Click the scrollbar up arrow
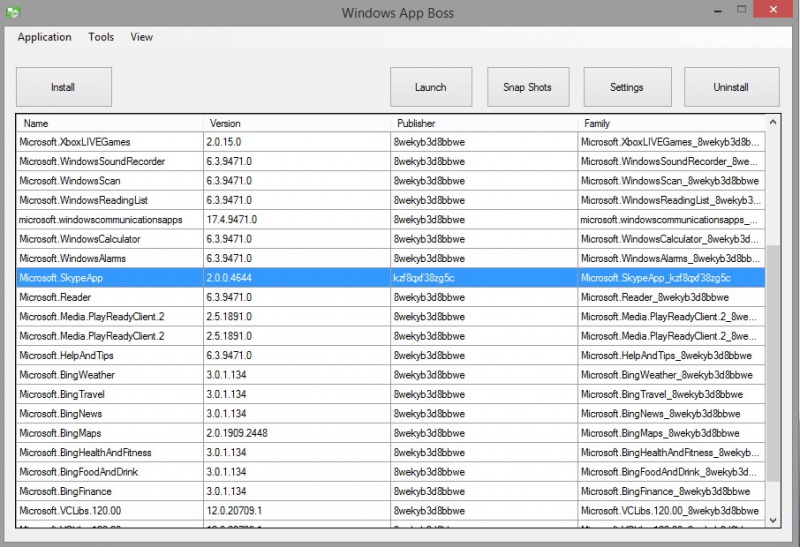The width and height of the screenshot is (800, 547). (772, 122)
